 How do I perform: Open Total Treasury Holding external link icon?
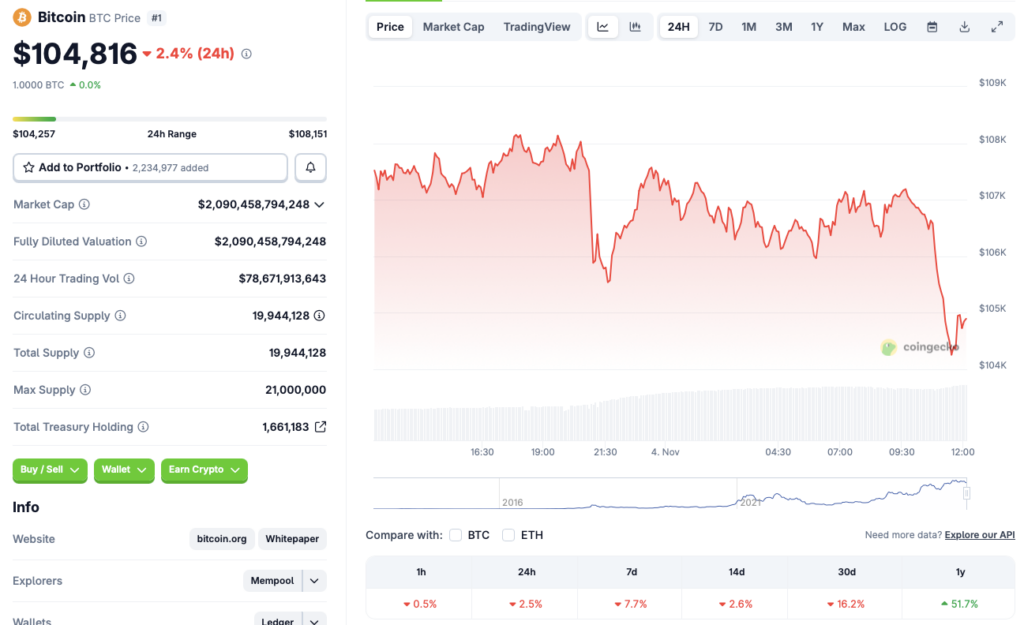(319, 426)
